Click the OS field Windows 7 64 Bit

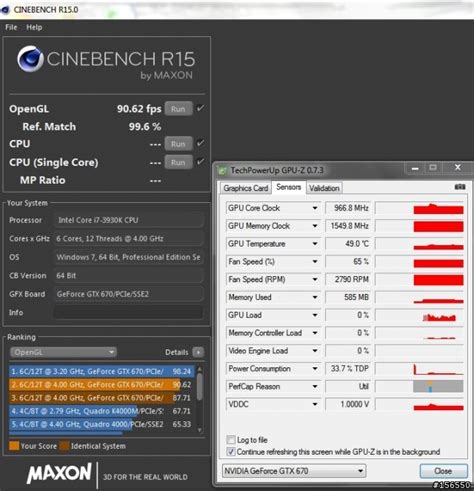coord(128,257)
